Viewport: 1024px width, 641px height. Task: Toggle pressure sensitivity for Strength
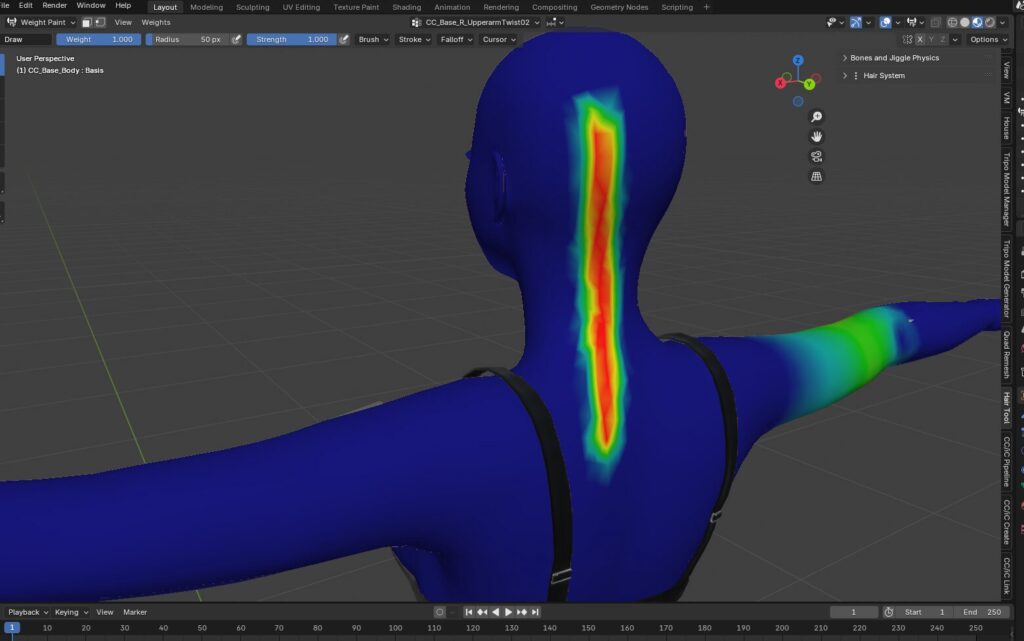coord(344,39)
